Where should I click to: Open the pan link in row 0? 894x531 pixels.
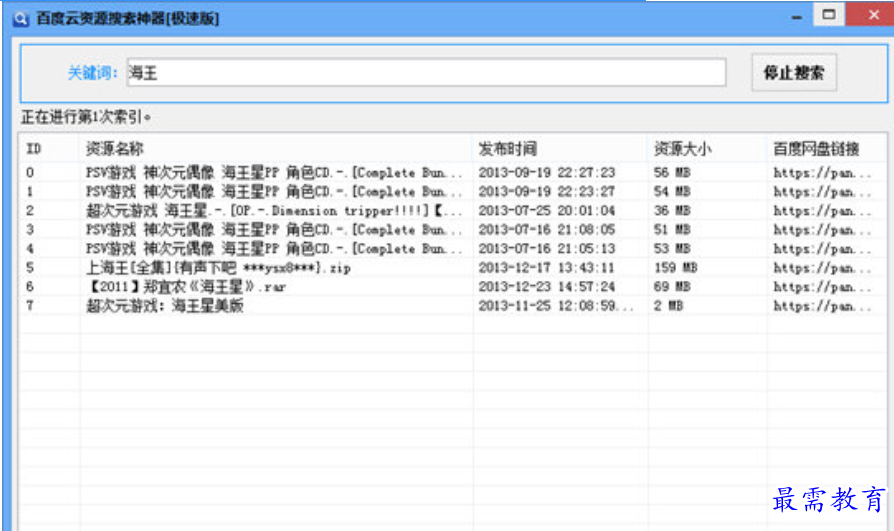[822, 172]
